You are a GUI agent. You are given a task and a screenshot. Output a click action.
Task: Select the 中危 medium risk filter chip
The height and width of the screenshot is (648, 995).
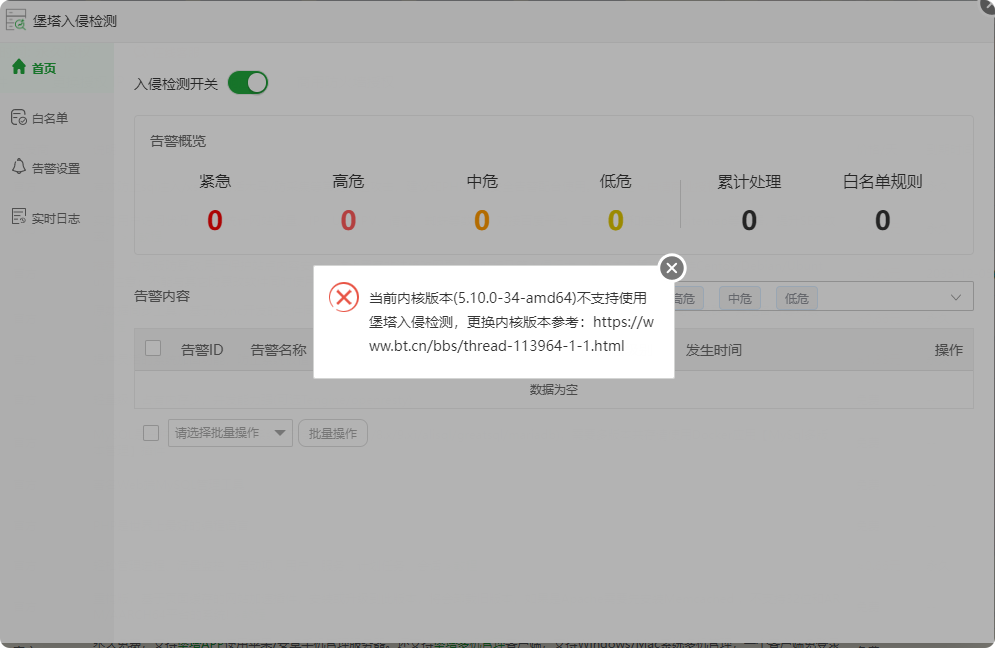[x=739, y=297]
